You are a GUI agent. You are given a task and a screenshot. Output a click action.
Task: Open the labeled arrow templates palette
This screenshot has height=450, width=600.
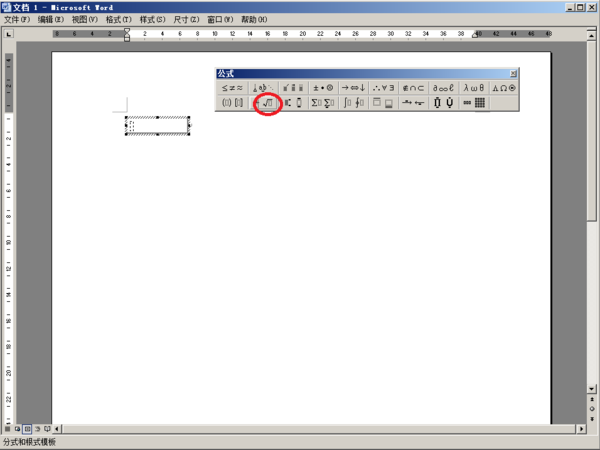413,103
